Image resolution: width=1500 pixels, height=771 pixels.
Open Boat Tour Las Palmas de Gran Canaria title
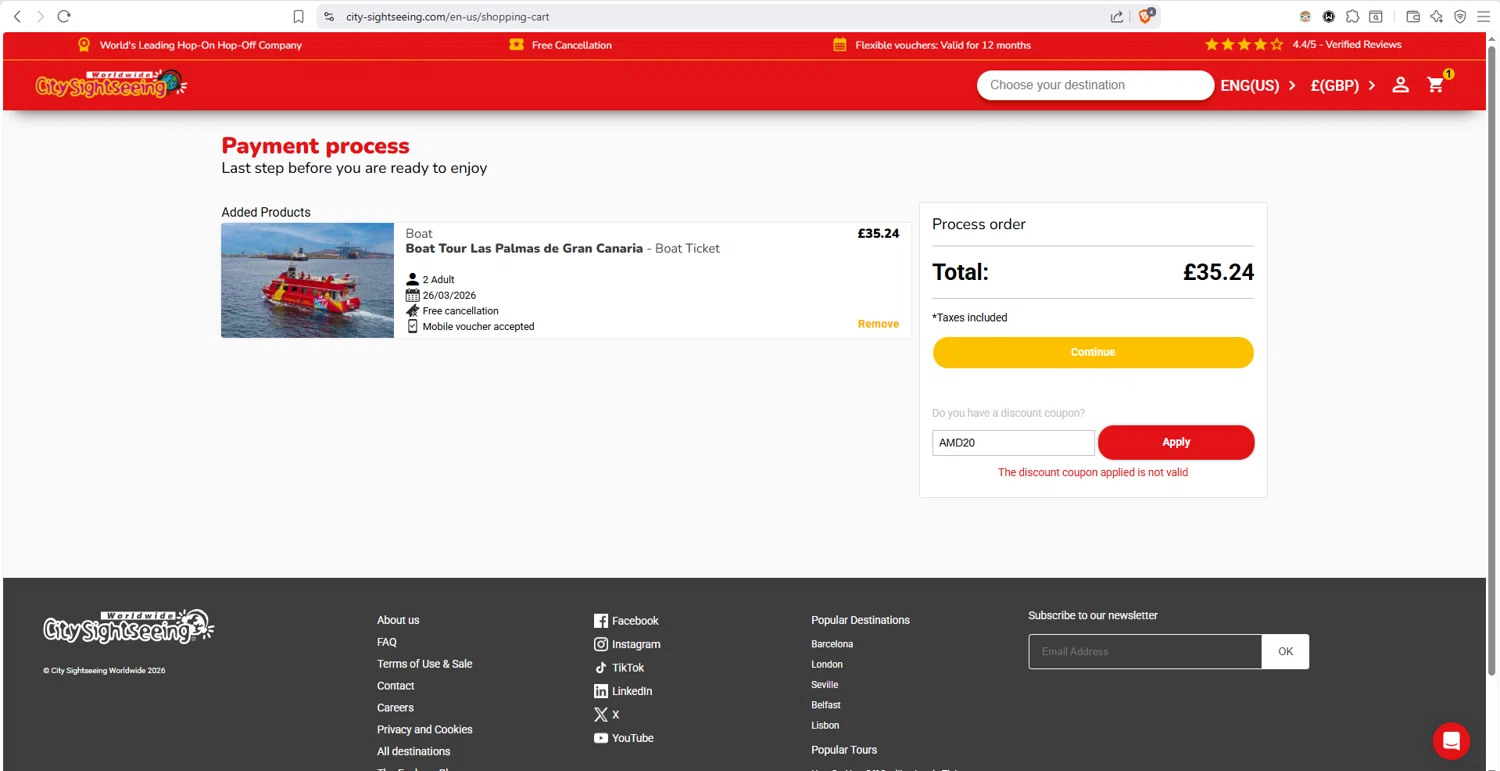point(524,249)
